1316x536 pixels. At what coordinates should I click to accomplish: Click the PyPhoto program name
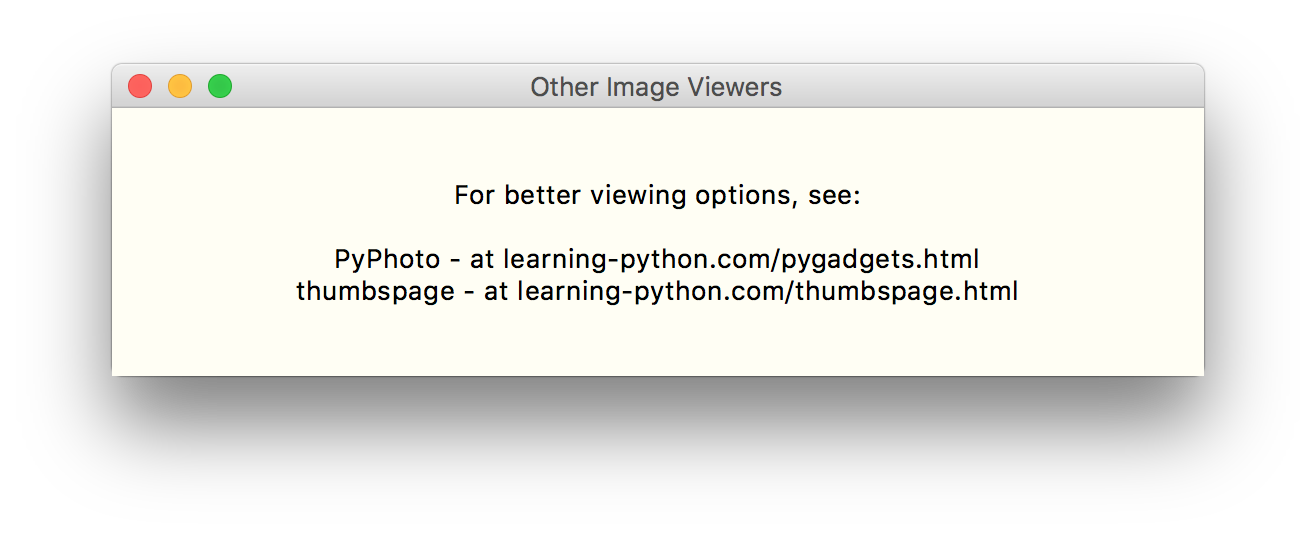387,260
